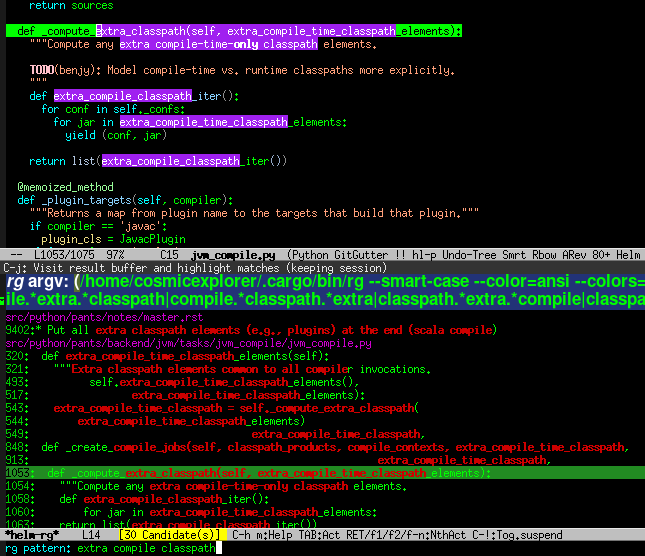This screenshot has height=556, width=645.
Task: Click the C-h m:Help hint
Action: point(262,535)
